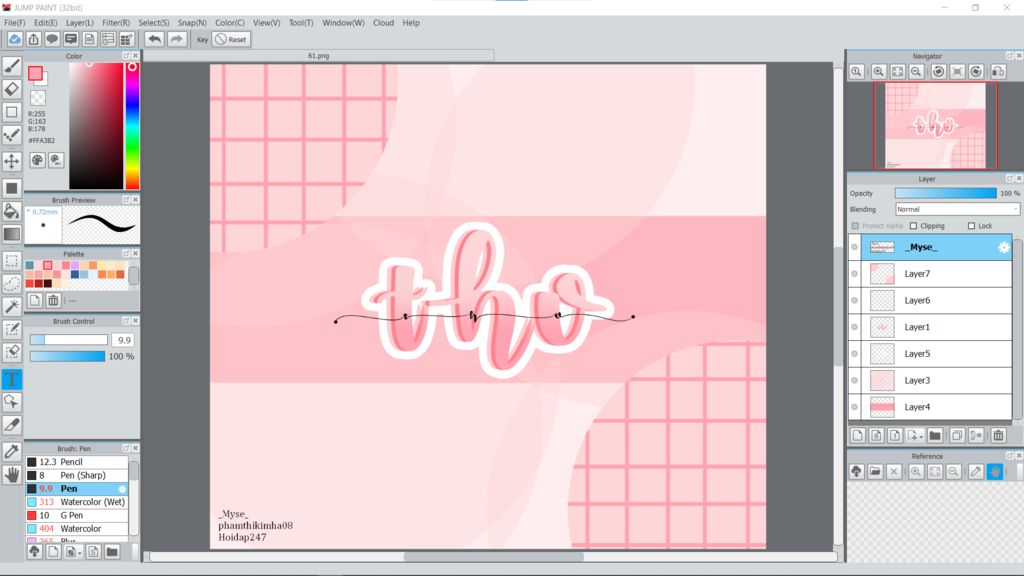Select the Text tool

[x=12, y=379]
